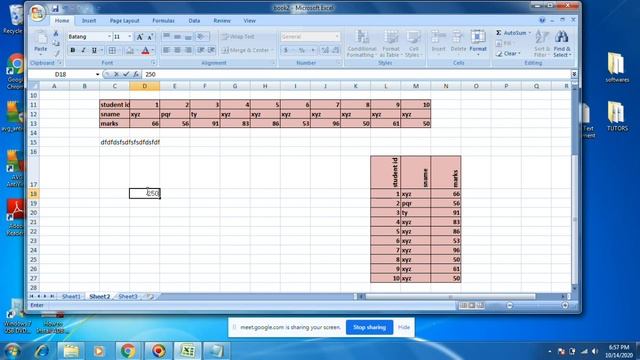This screenshot has width=640, height=360.
Task: Center cell text horizontally
Action: [177, 50]
